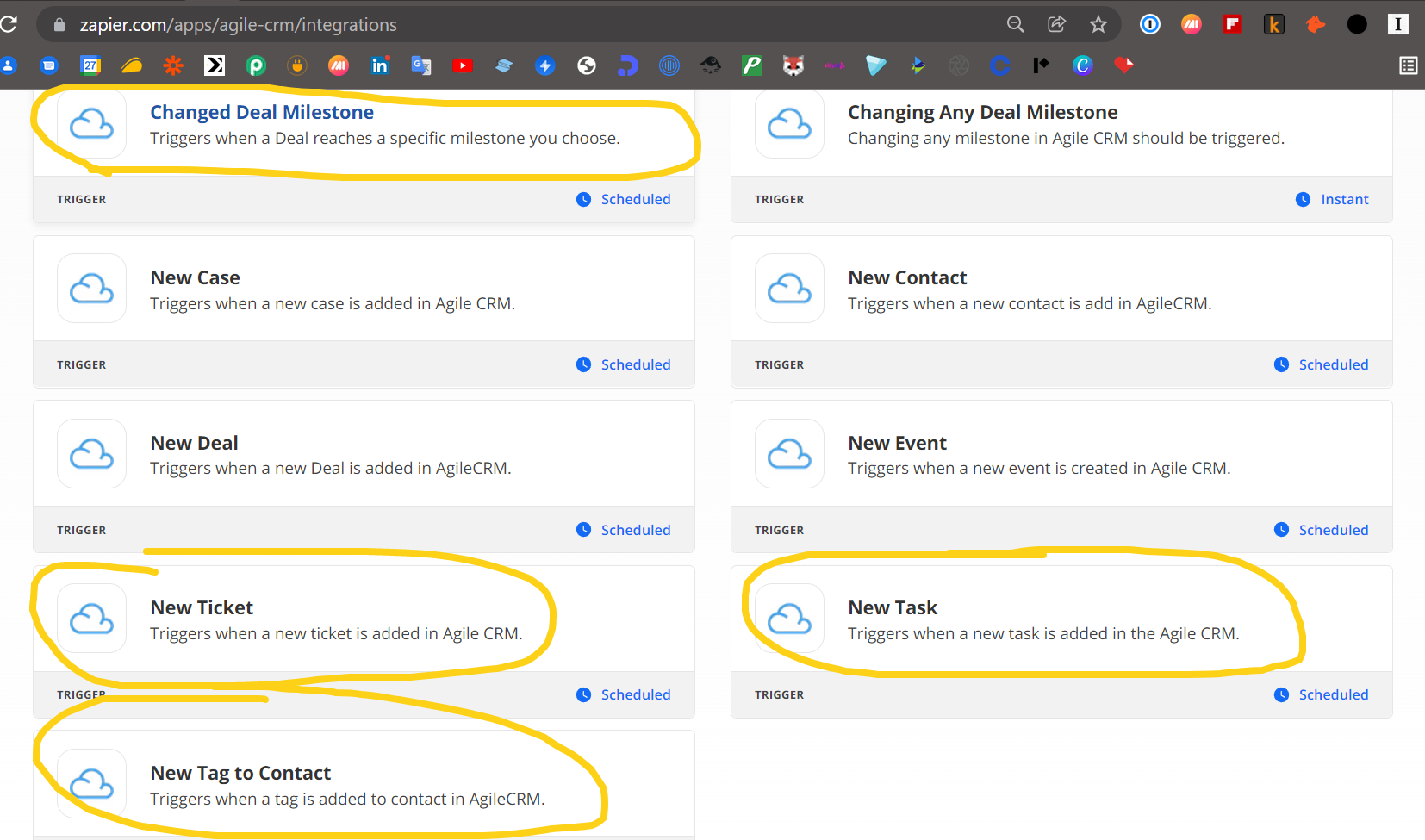Open the Patreon bookmark icon

[1041, 65]
